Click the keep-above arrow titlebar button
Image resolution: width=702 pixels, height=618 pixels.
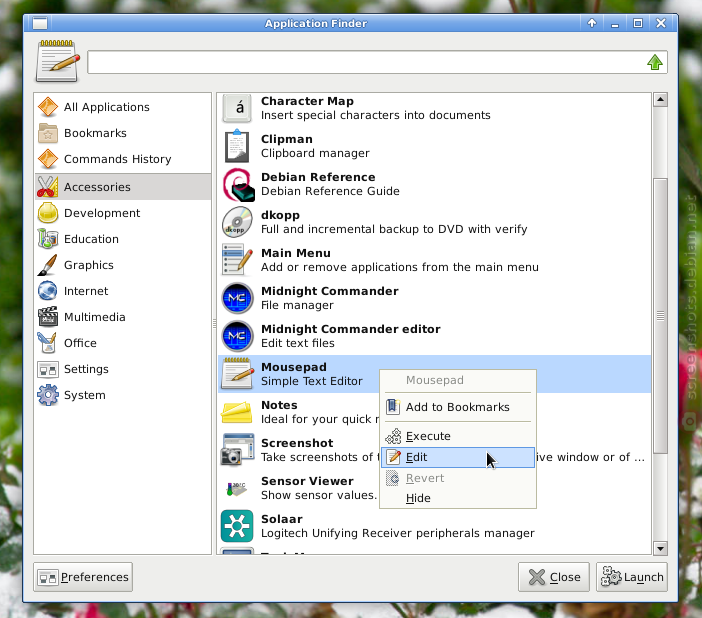click(x=592, y=23)
